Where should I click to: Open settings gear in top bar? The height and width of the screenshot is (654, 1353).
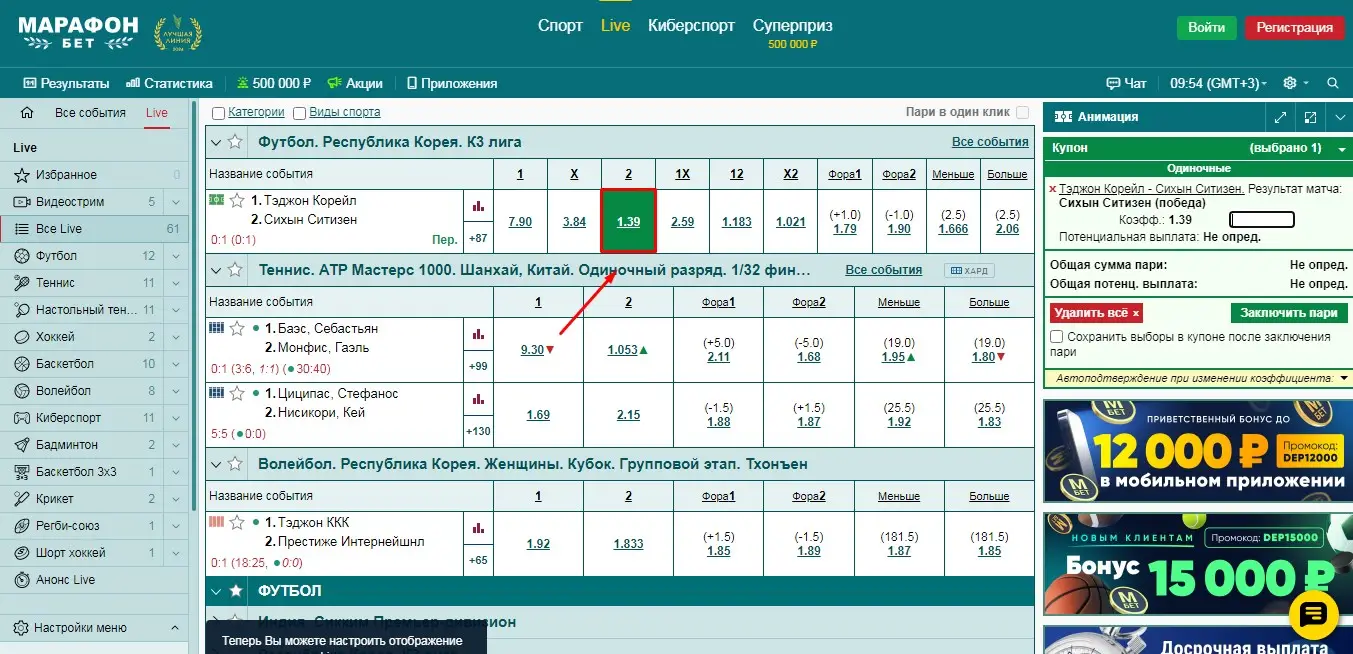point(1290,83)
